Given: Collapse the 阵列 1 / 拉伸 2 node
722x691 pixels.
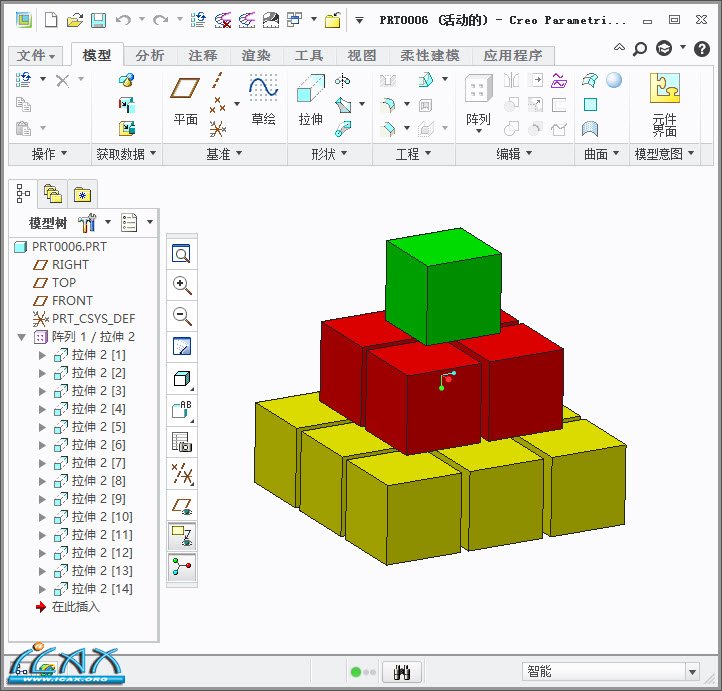Looking at the screenshot, I should 21,337.
